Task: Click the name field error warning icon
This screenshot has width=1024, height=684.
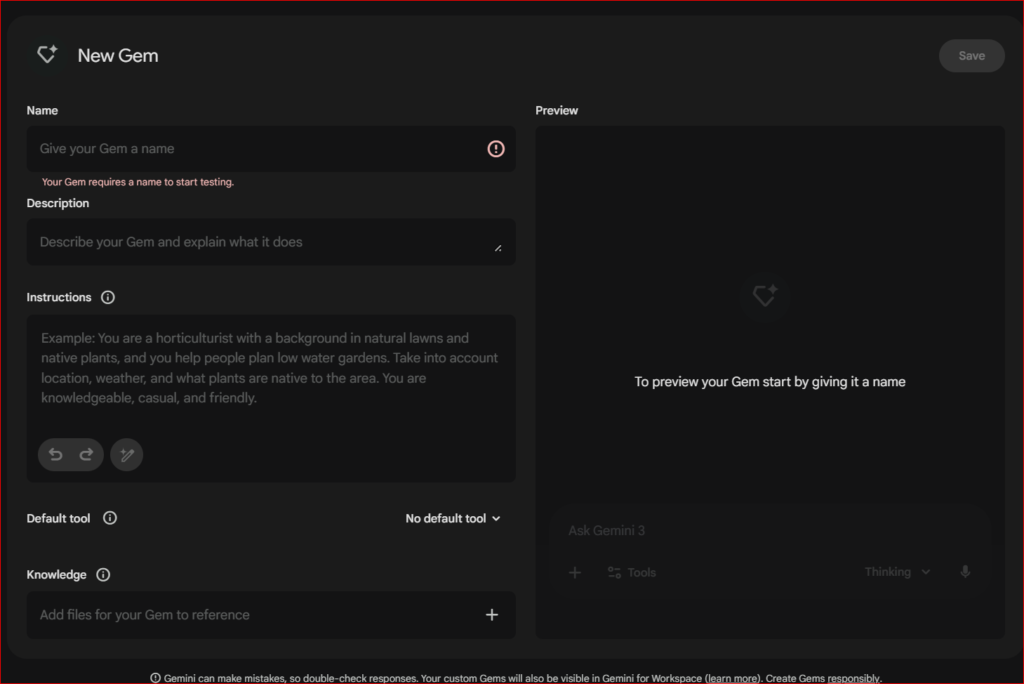Action: point(496,149)
